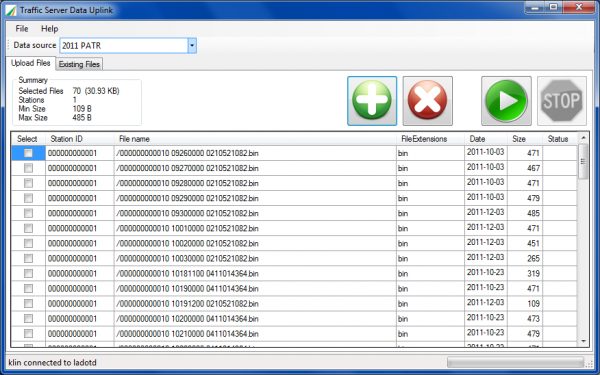Sort by the Date column header
The height and width of the screenshot is (375, 600).
point(486,139)
